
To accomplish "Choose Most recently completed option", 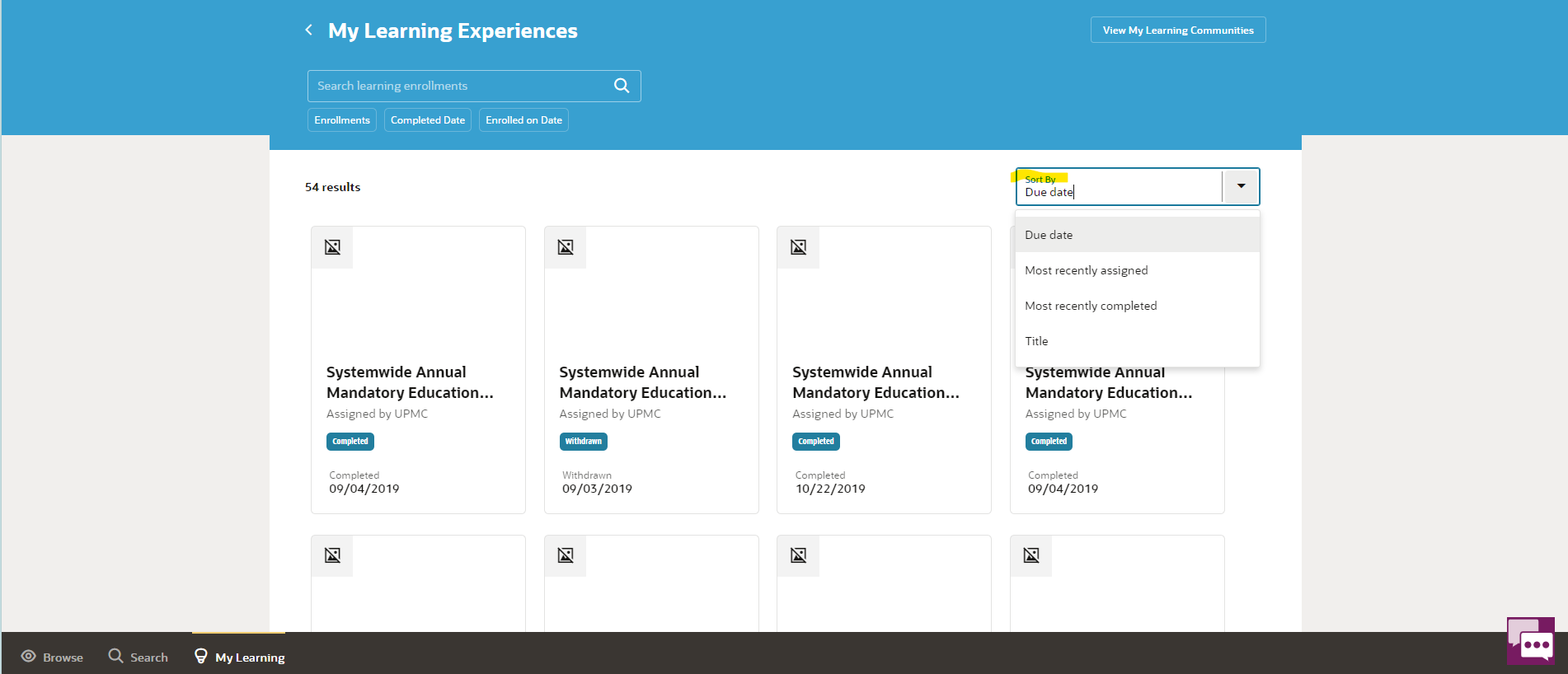I will (x=1138, y=306).
